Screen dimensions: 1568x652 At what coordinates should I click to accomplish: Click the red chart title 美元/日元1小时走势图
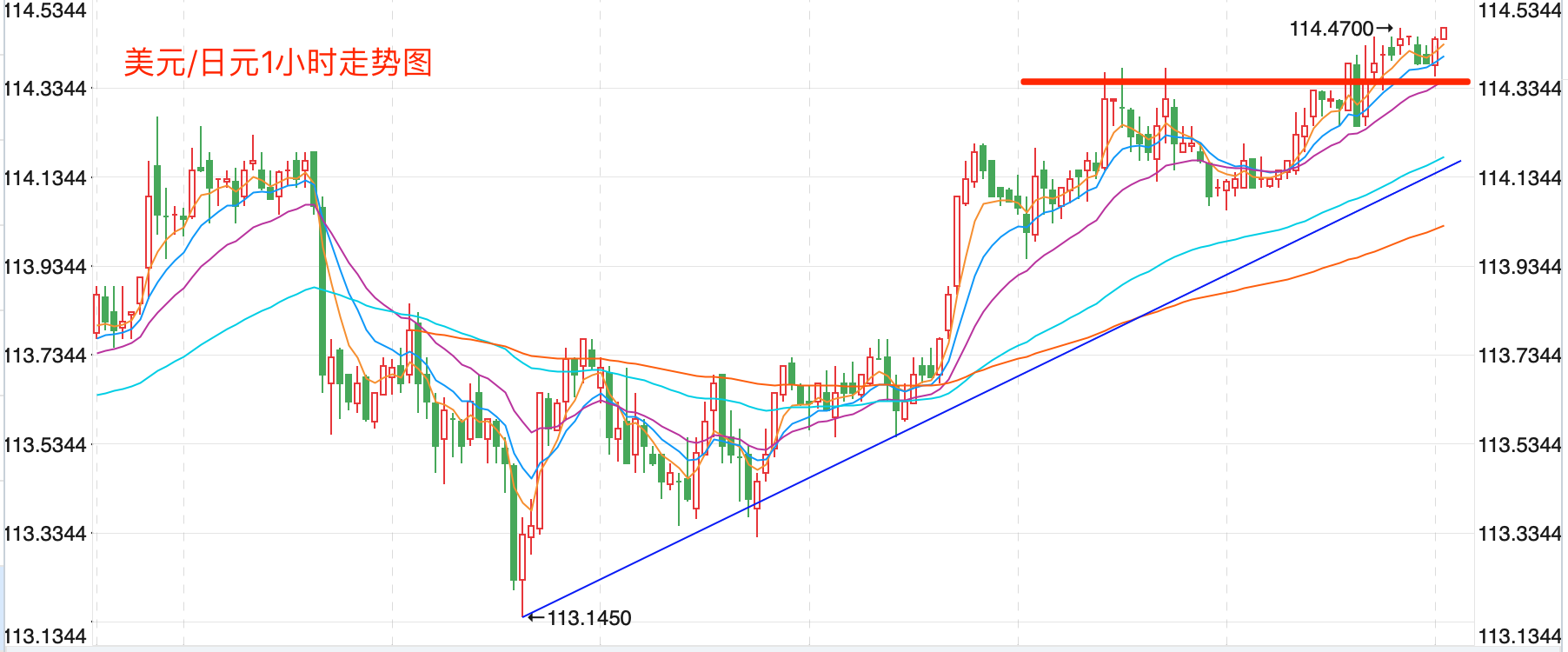click(278, 63)
